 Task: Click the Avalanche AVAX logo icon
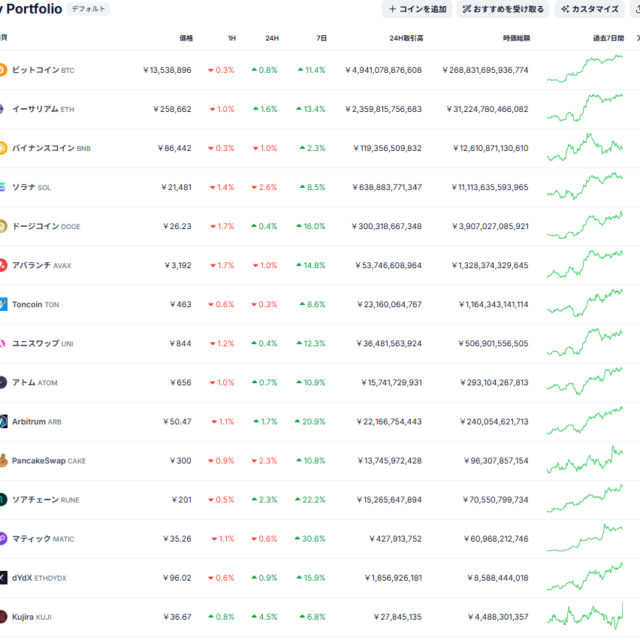pyautogui.click(x=3, y=265)
